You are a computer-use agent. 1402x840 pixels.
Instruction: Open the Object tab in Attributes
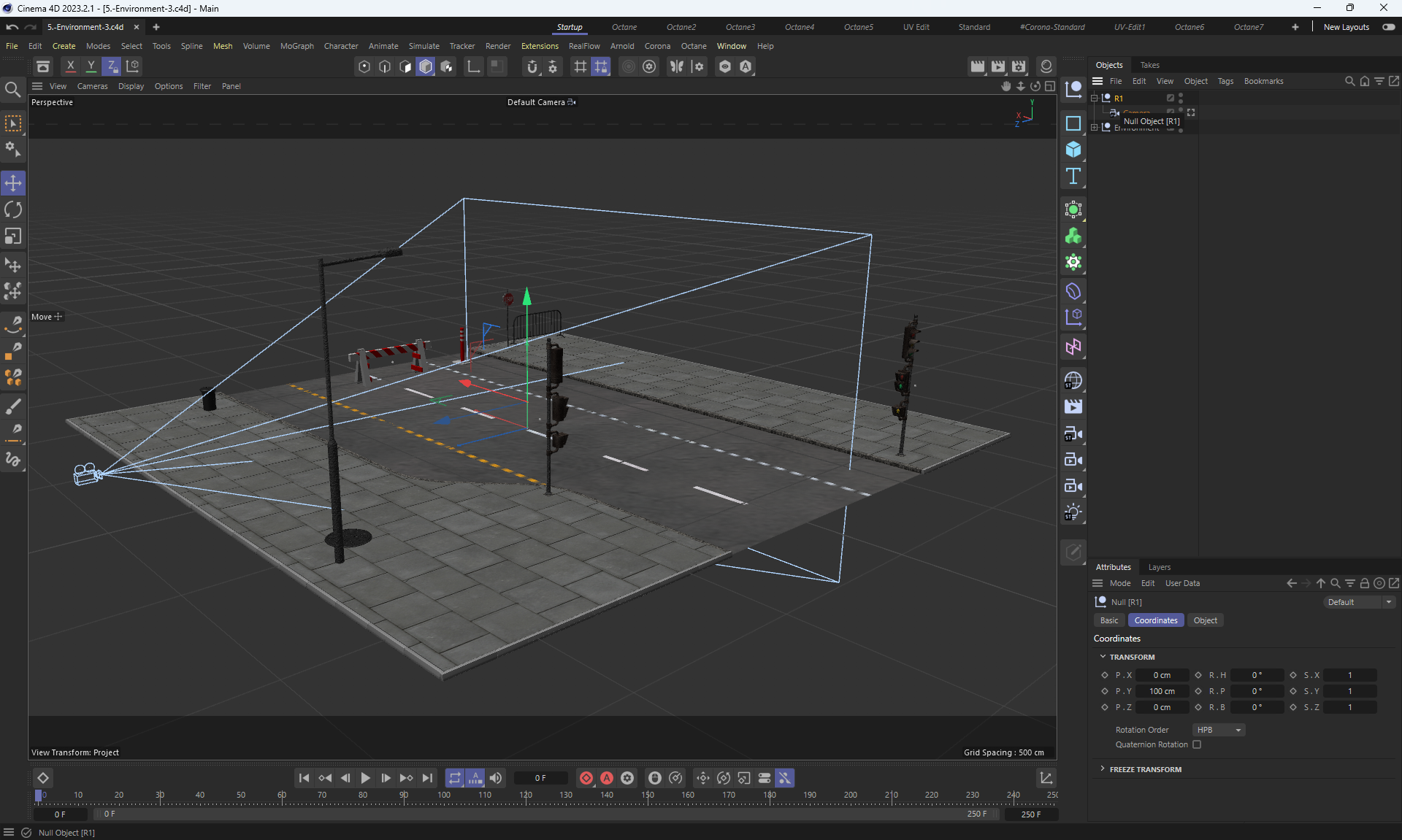(x=1205, y=620)
